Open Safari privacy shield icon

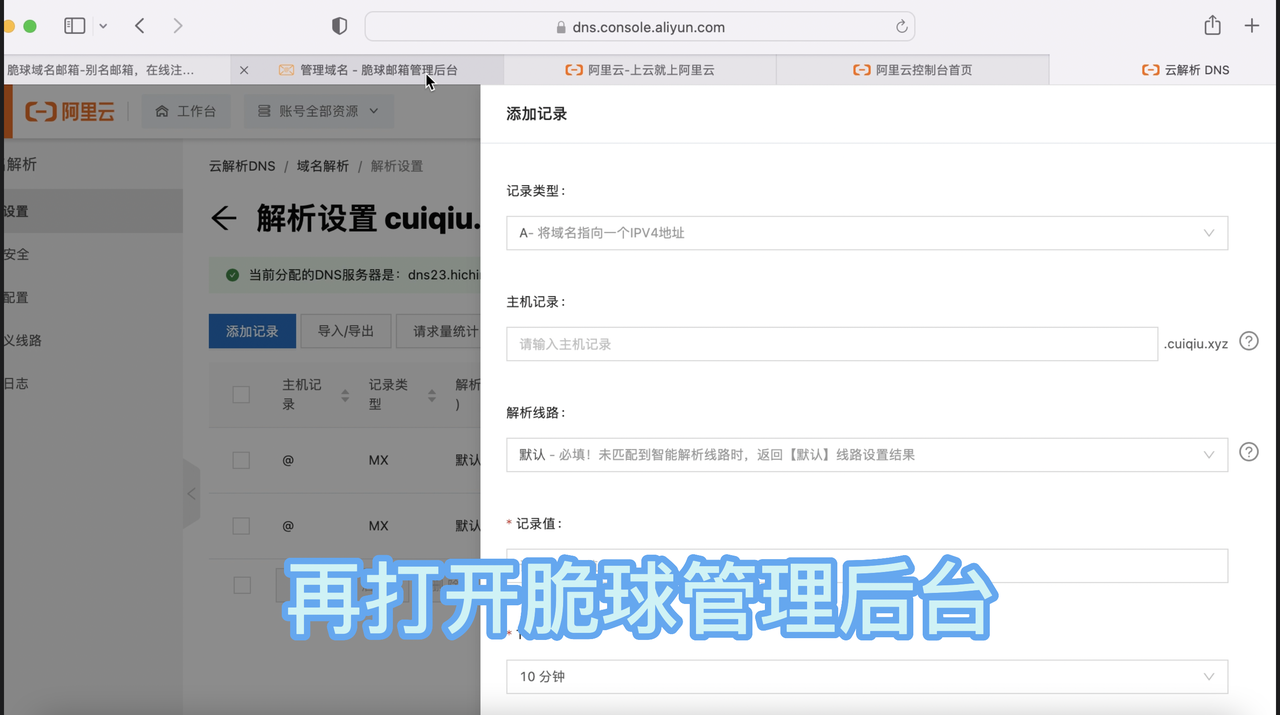pyautogui.click(x=339, y=27)
